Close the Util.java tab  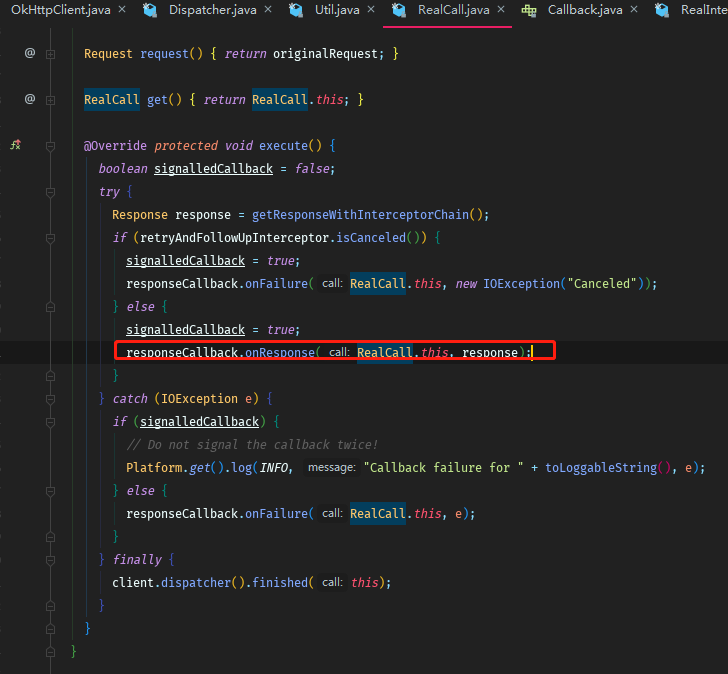tap(371, 9)
